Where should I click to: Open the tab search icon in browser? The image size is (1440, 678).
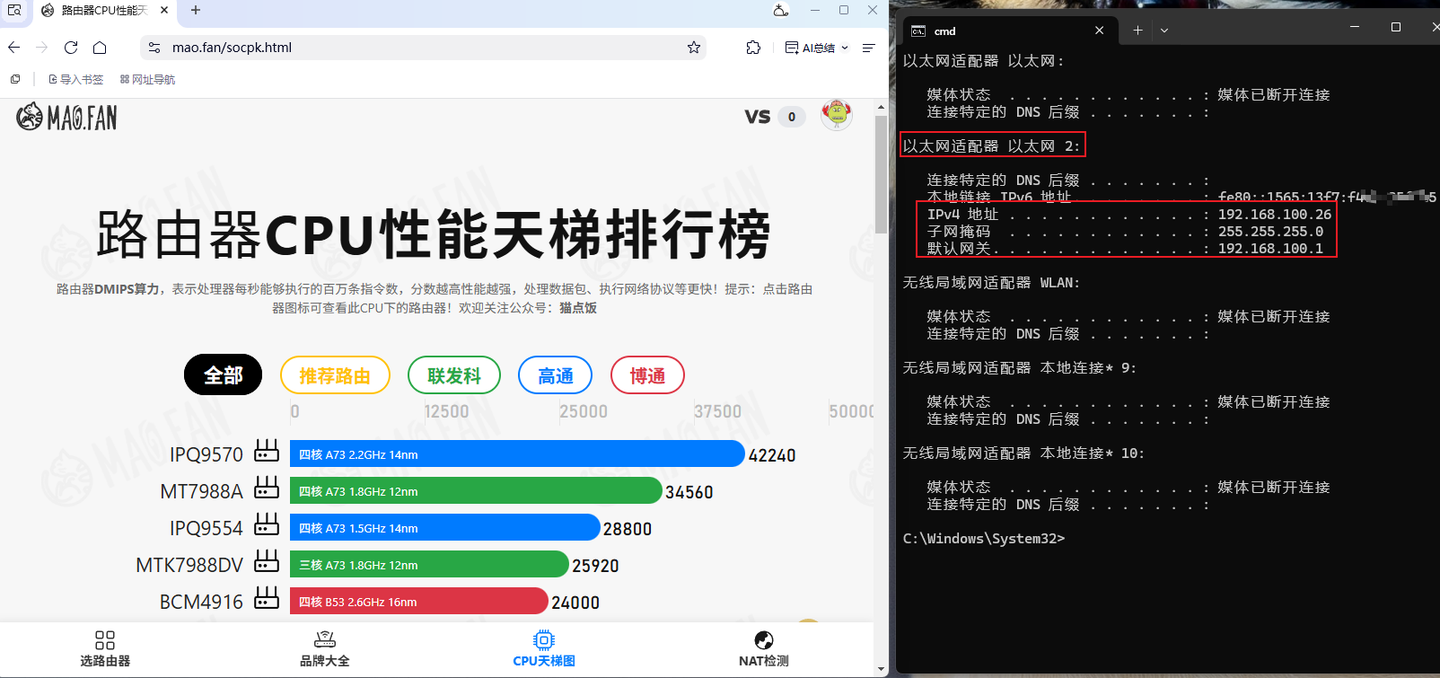(14, 10)
